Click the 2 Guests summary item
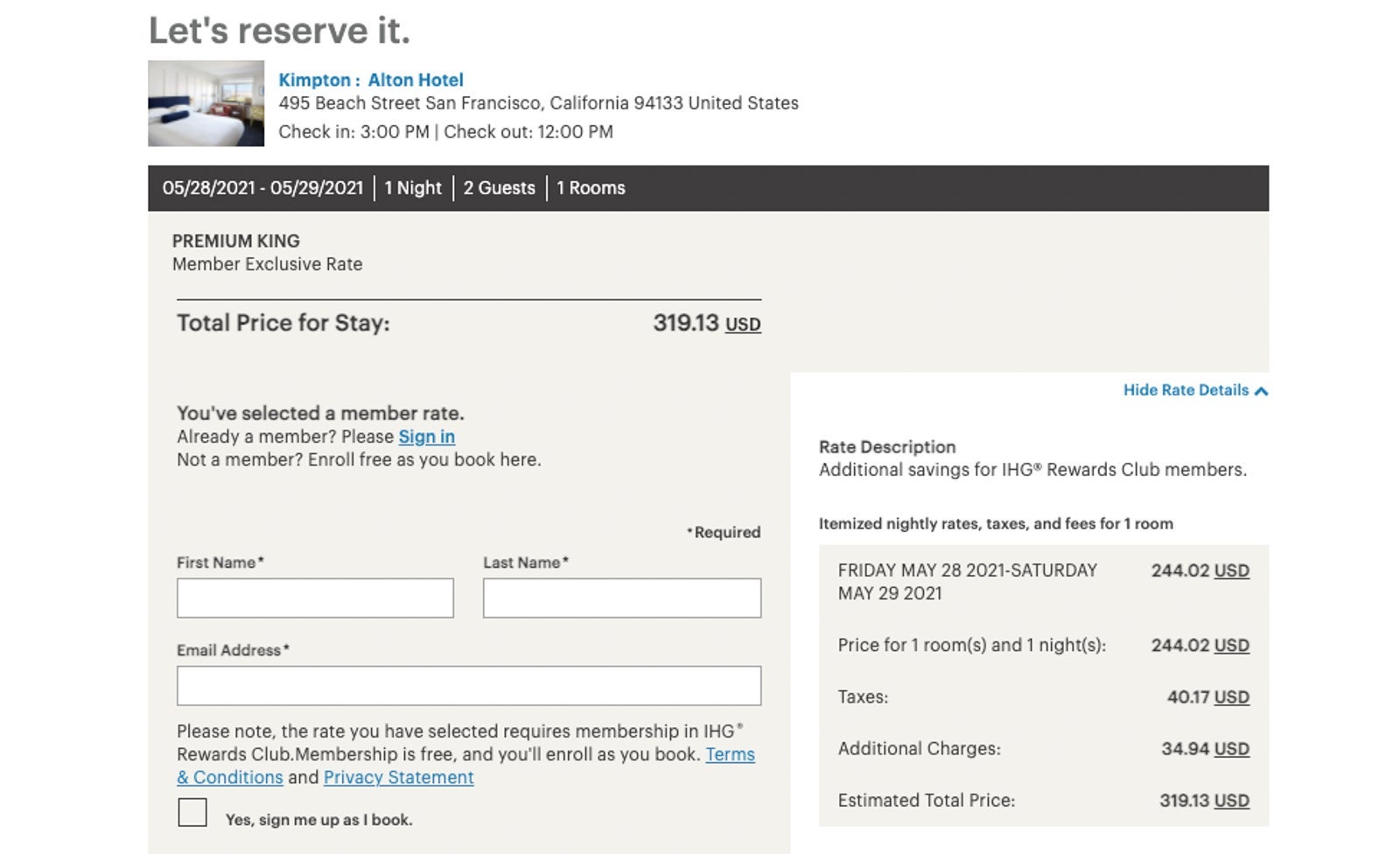Screen dimensions: 1400x854 (x=499, y=188)
